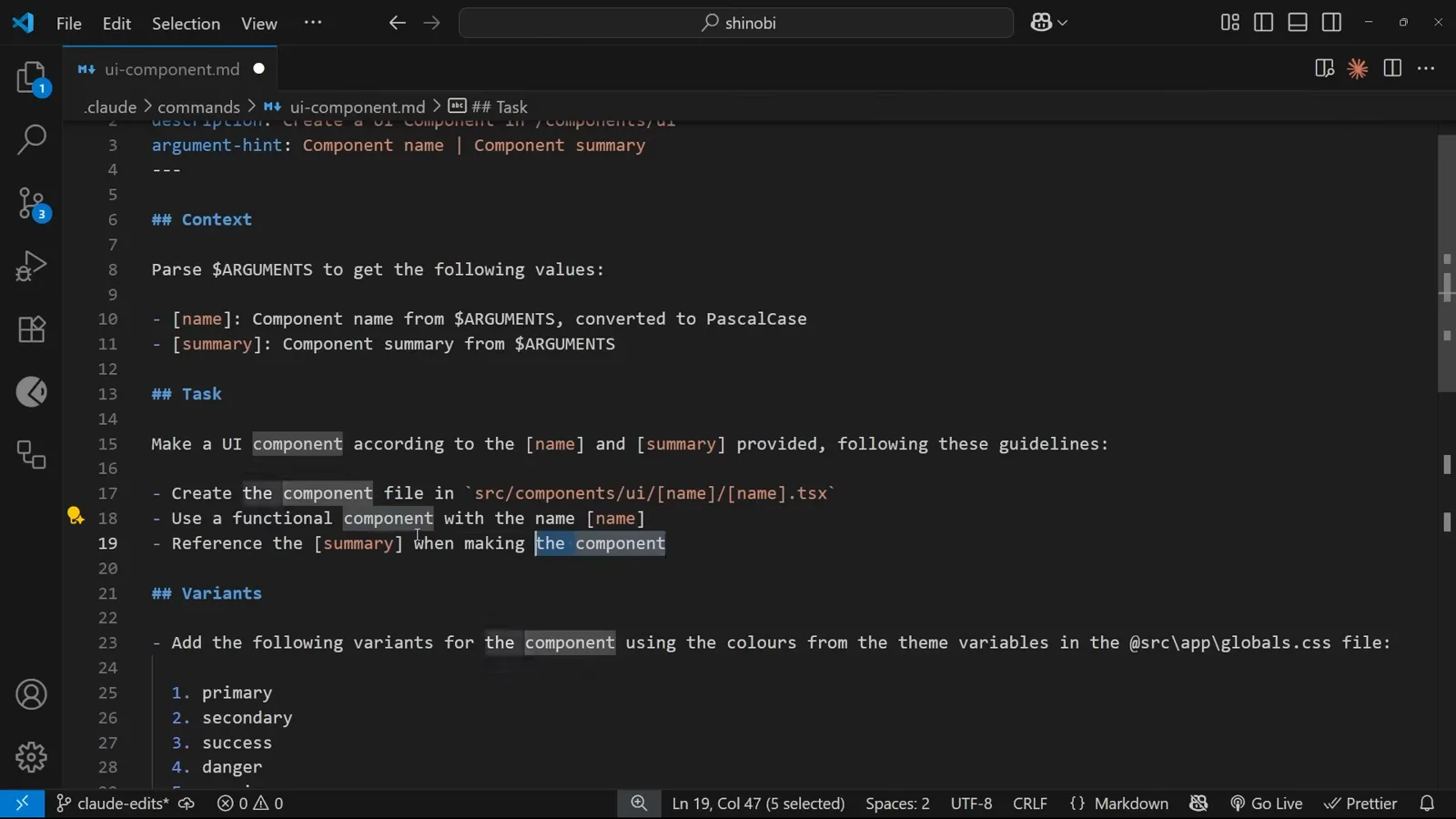The width and height of the screenshot is (1456, 819).
Task: Toggle the secondary side bar
Action: pos(1331,23)
